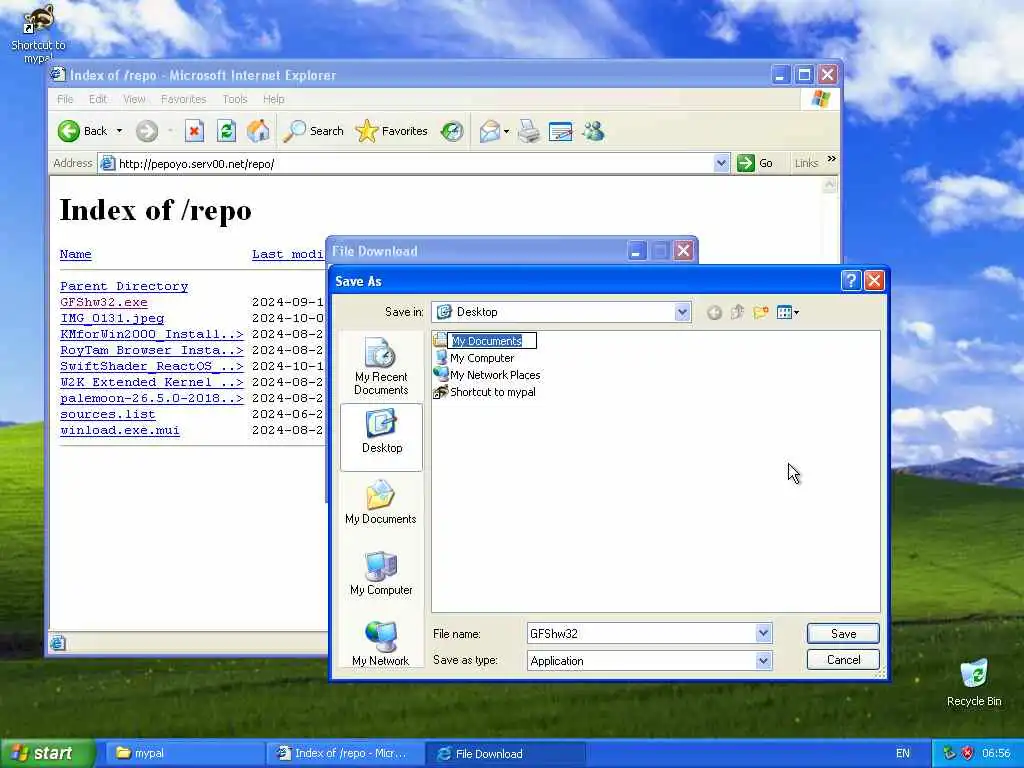Click the Save button

coord(843,633)
